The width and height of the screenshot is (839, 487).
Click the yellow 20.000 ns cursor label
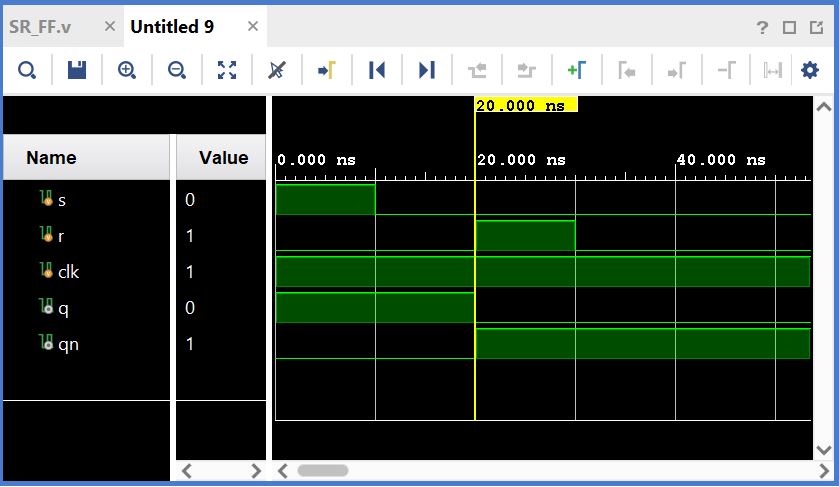[x=525, y=105]
